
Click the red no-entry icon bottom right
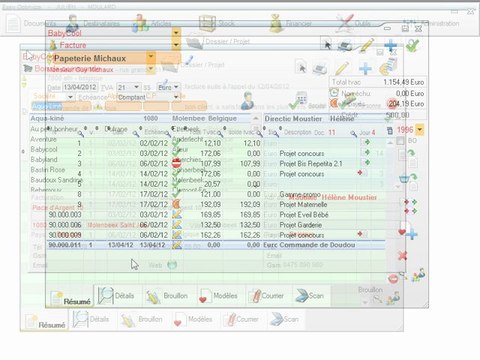(x=393, y=279)
